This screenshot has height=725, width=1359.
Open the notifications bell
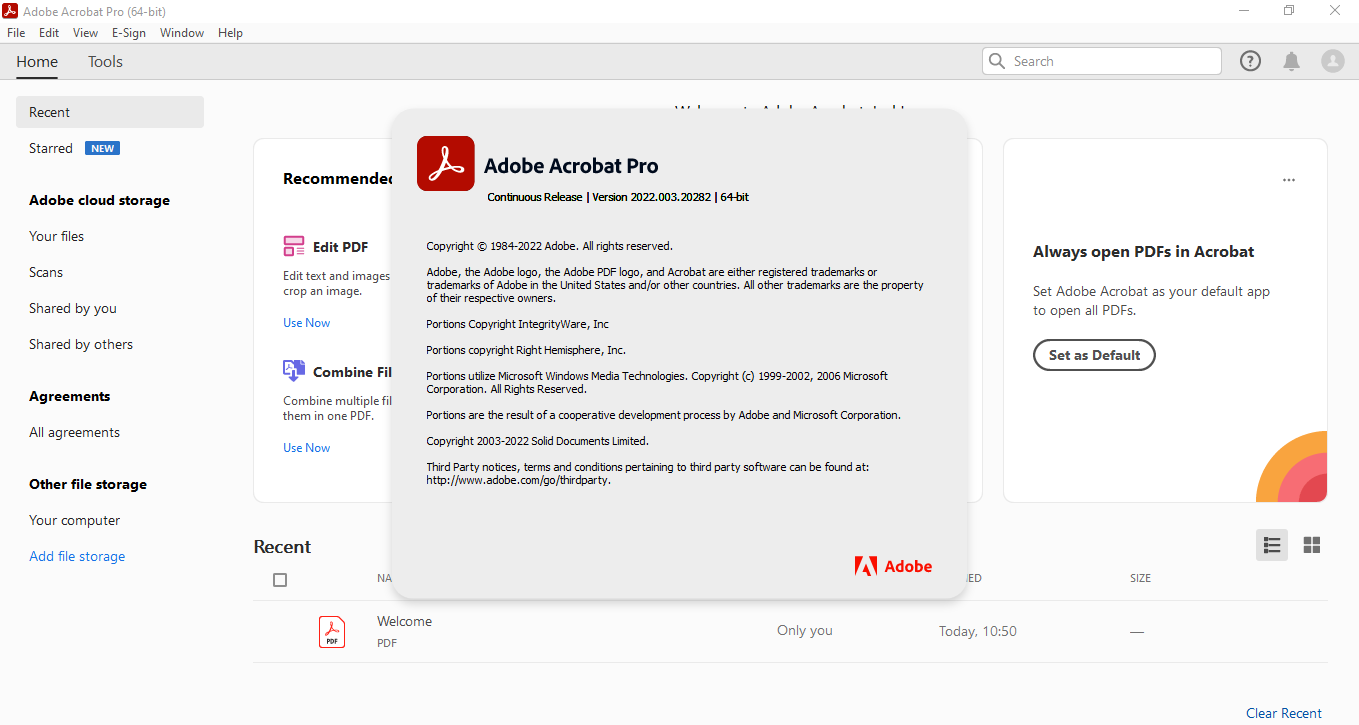click(x=1292, y=61)
